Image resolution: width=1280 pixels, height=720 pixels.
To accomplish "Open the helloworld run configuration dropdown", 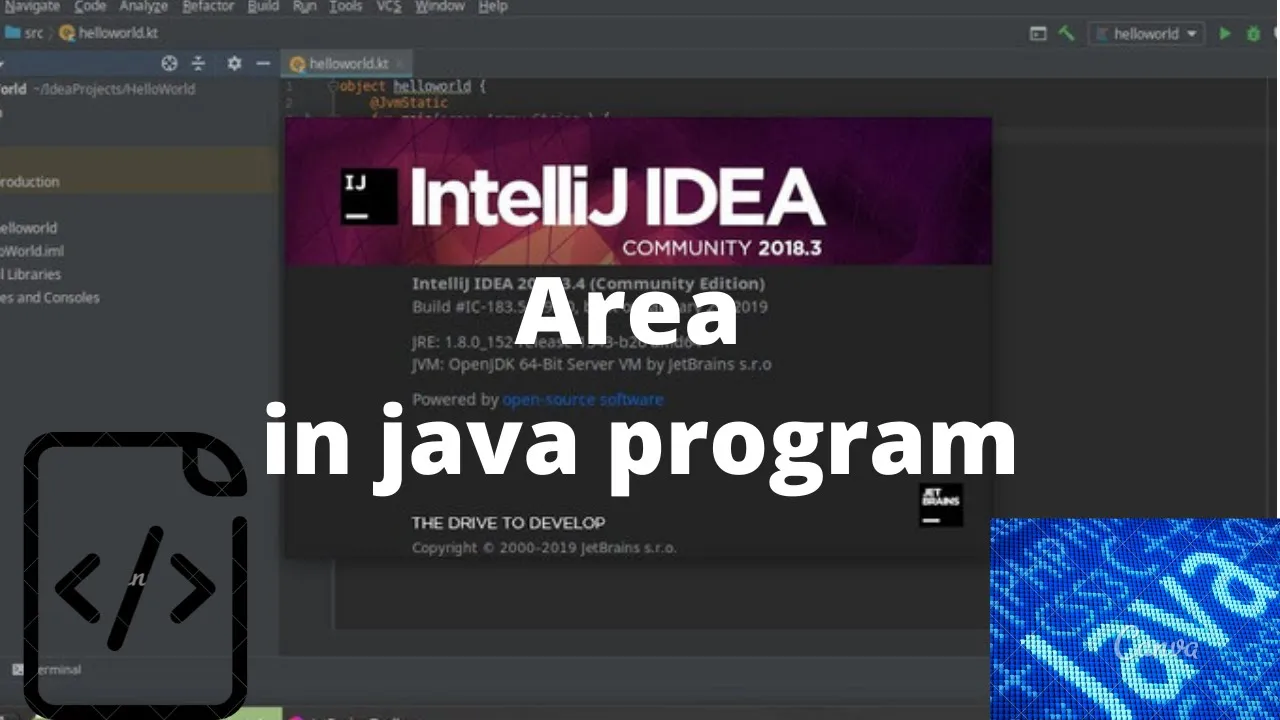I will pyautogui.click(x=1145, y=34).
